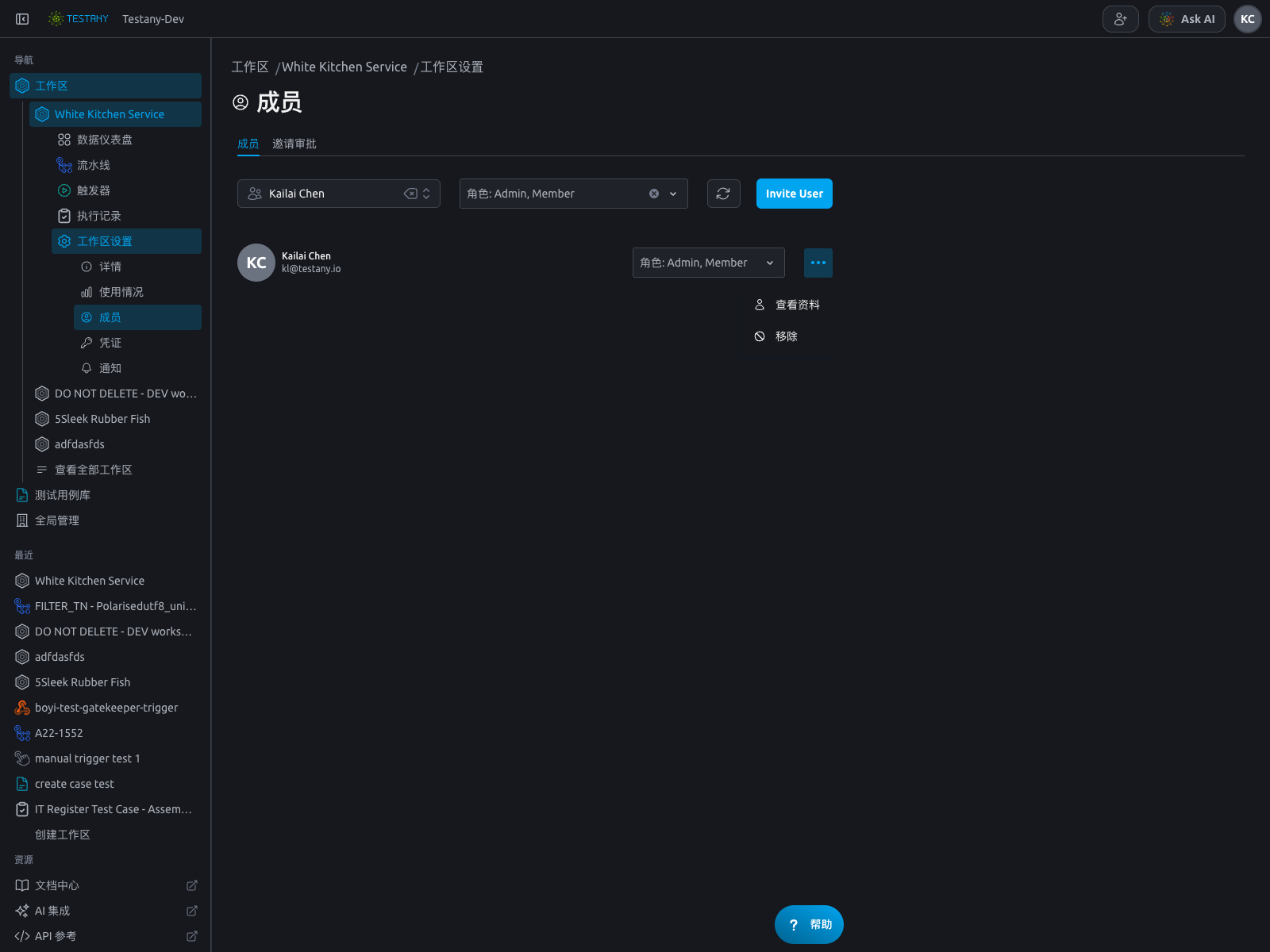
Task: Select 成员 in the sidebar
Action: point(137,317)
